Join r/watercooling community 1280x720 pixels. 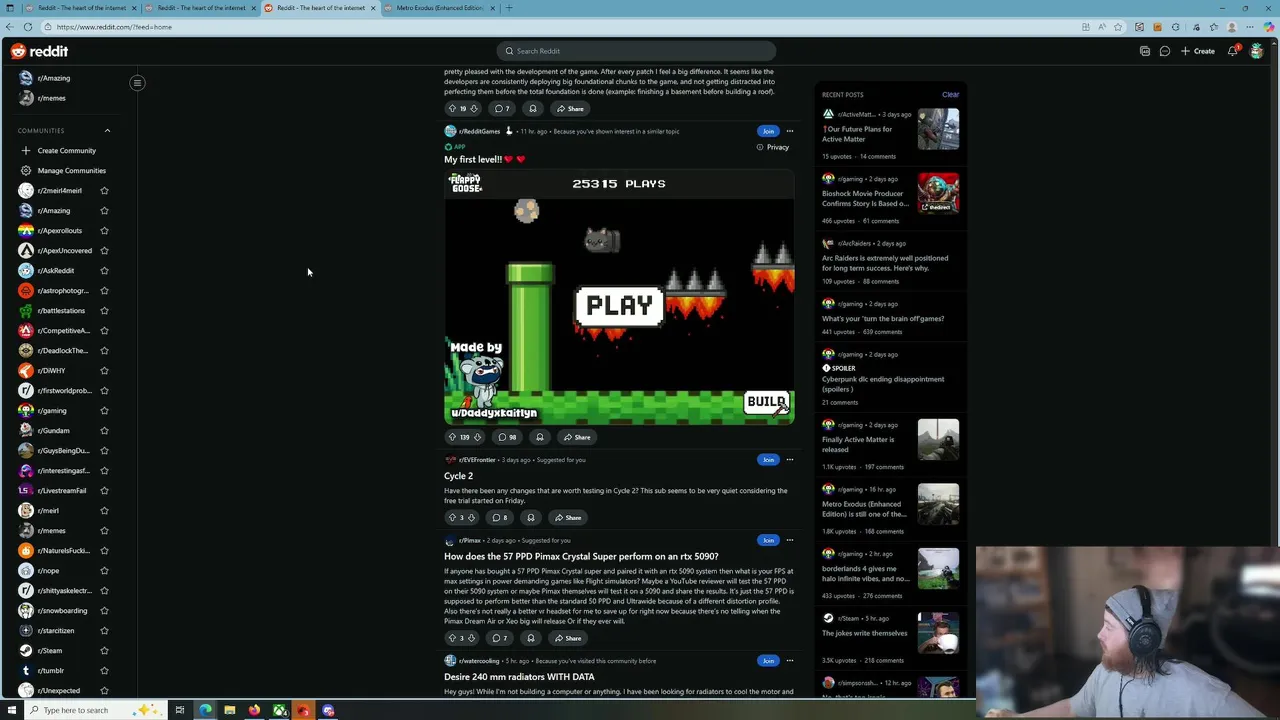point(768,661)
